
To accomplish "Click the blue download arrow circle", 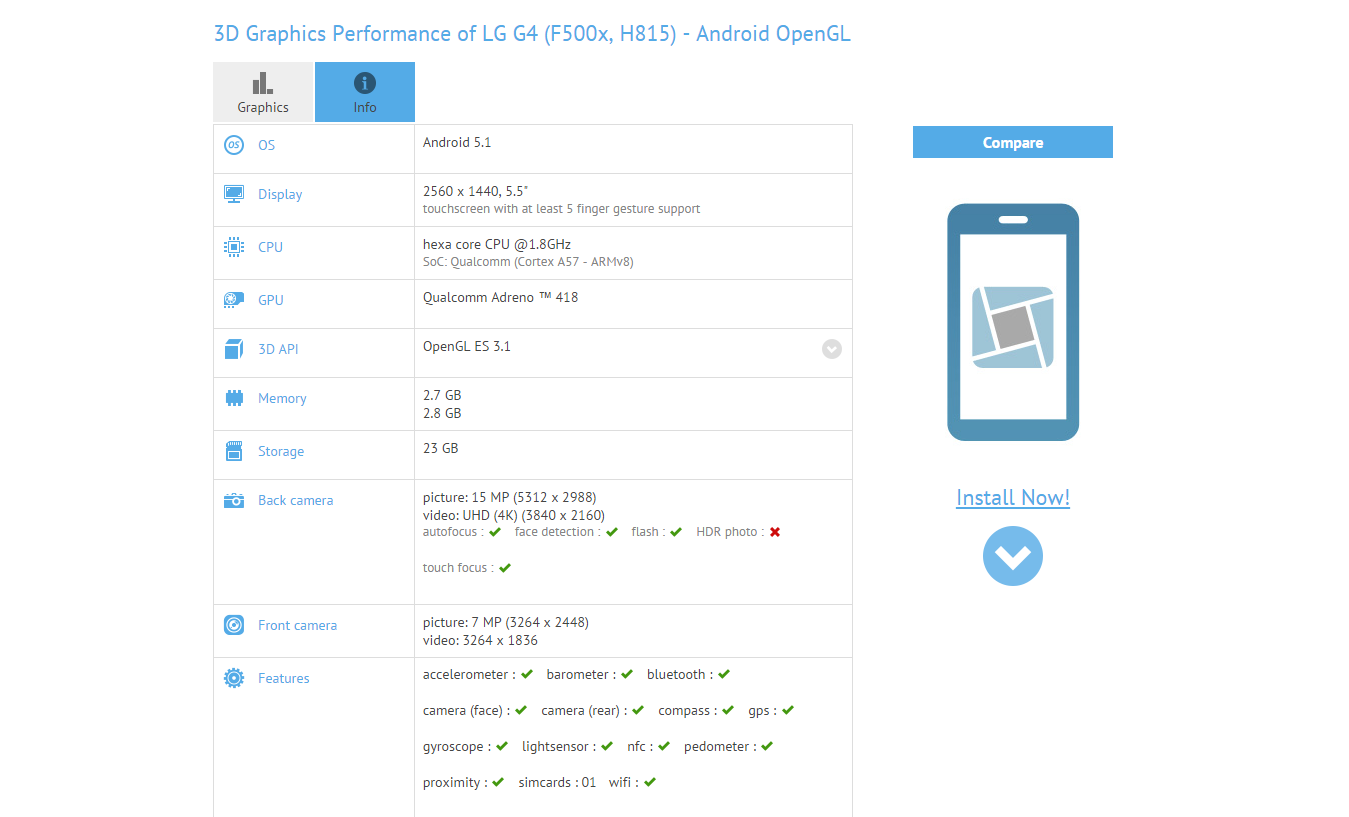I will click(1013, 556).
